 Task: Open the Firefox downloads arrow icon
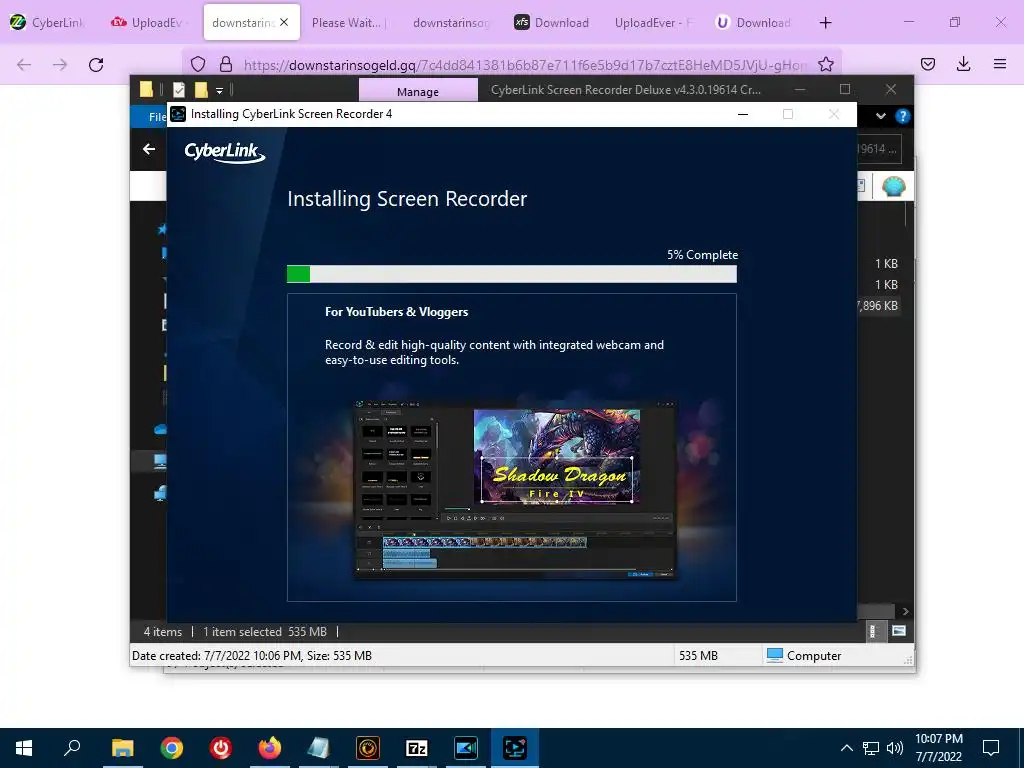coord(963,64)
